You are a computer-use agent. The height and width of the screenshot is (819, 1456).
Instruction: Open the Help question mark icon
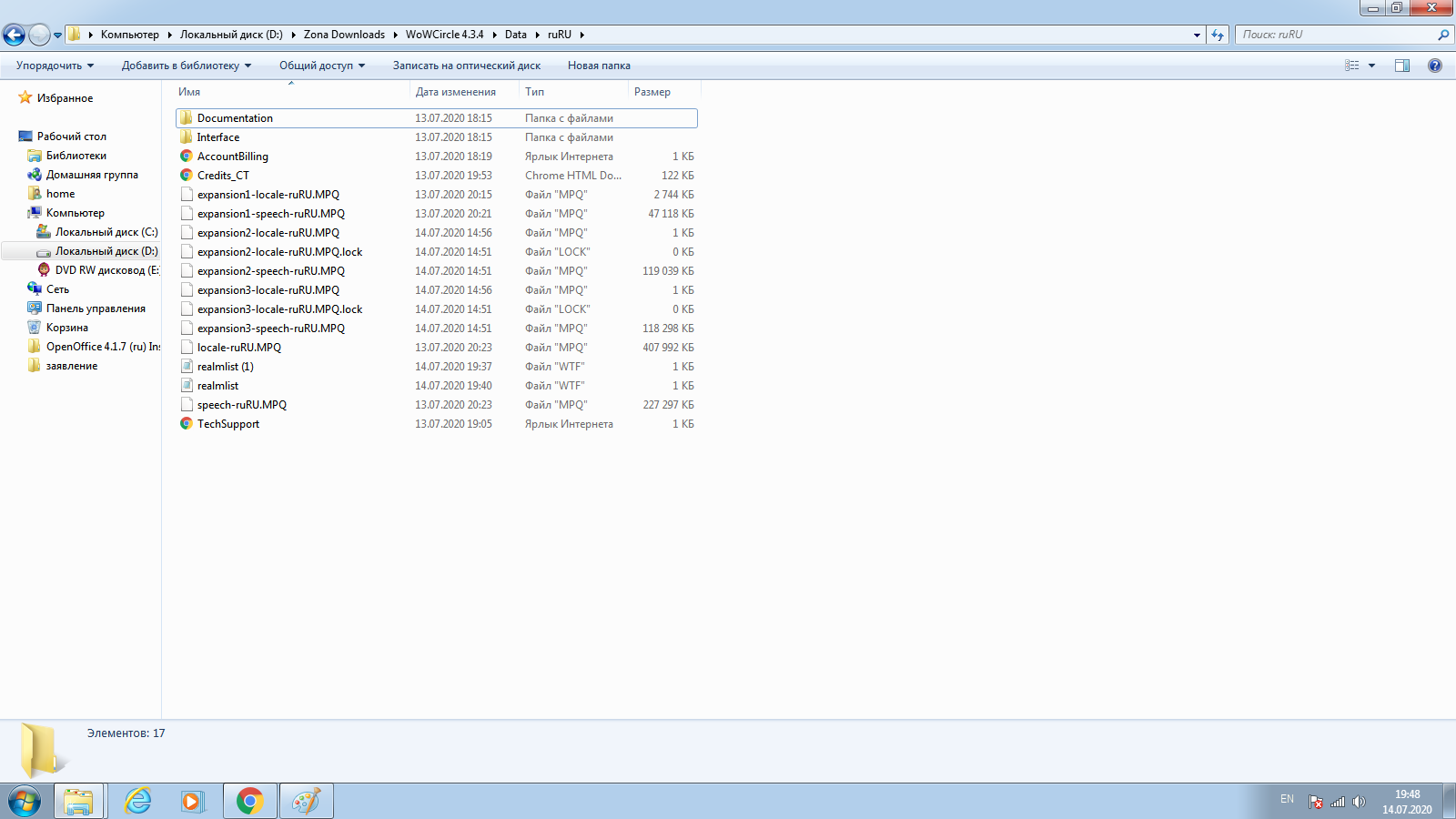tap(1435, 66)
